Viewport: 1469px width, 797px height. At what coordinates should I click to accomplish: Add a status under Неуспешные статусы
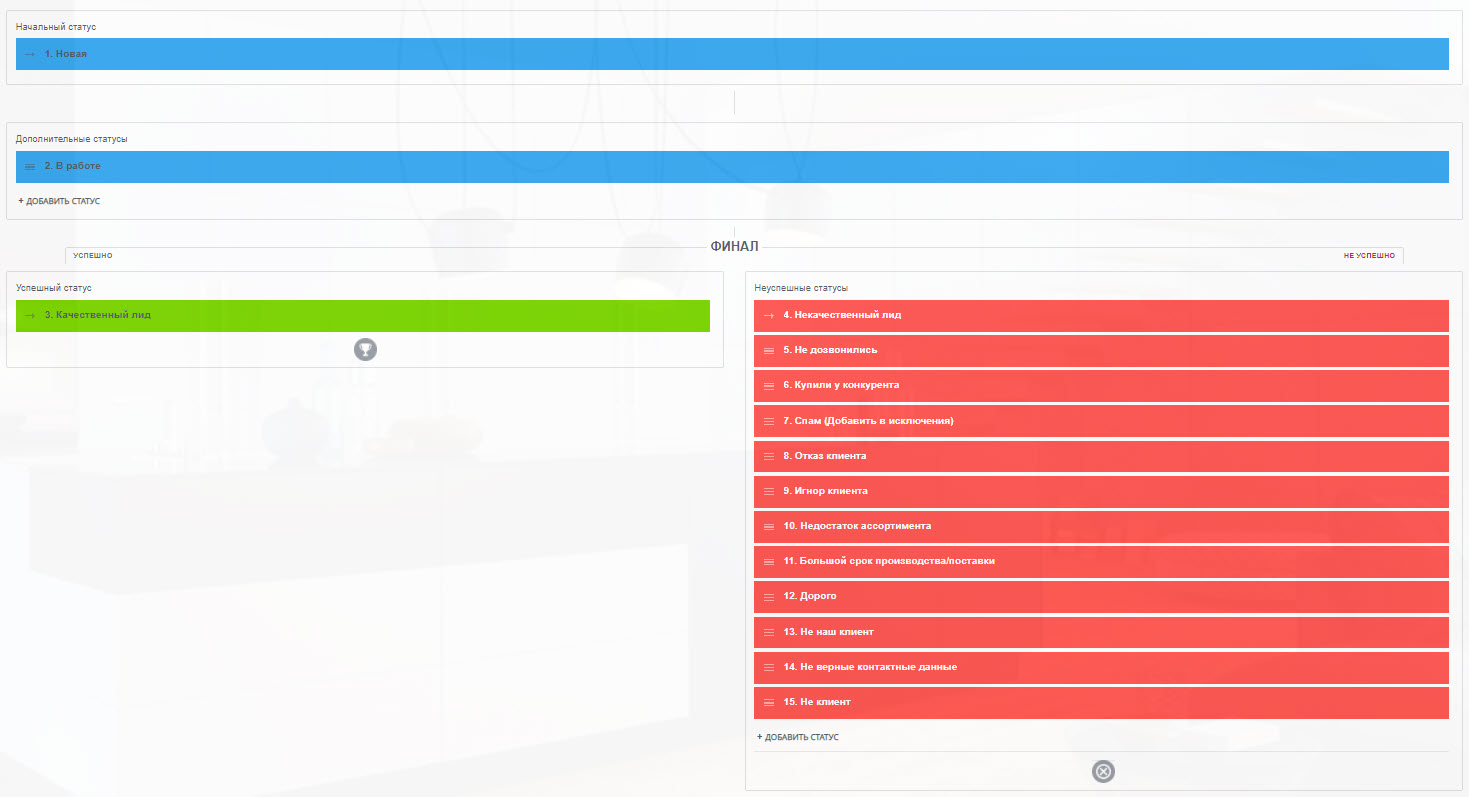pyautogui.click(x=798, y=737)
